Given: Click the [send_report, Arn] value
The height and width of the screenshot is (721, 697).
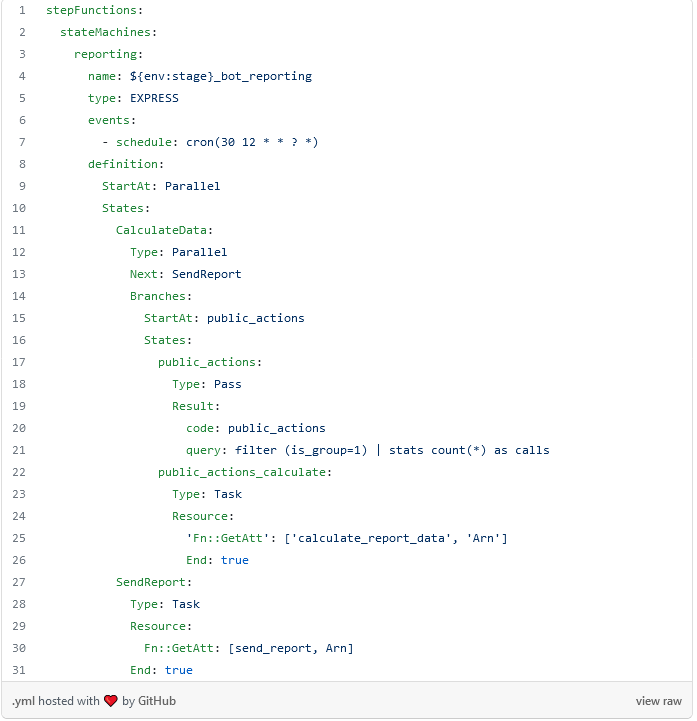Looking at the screenshot, I should tap(290, 648).
